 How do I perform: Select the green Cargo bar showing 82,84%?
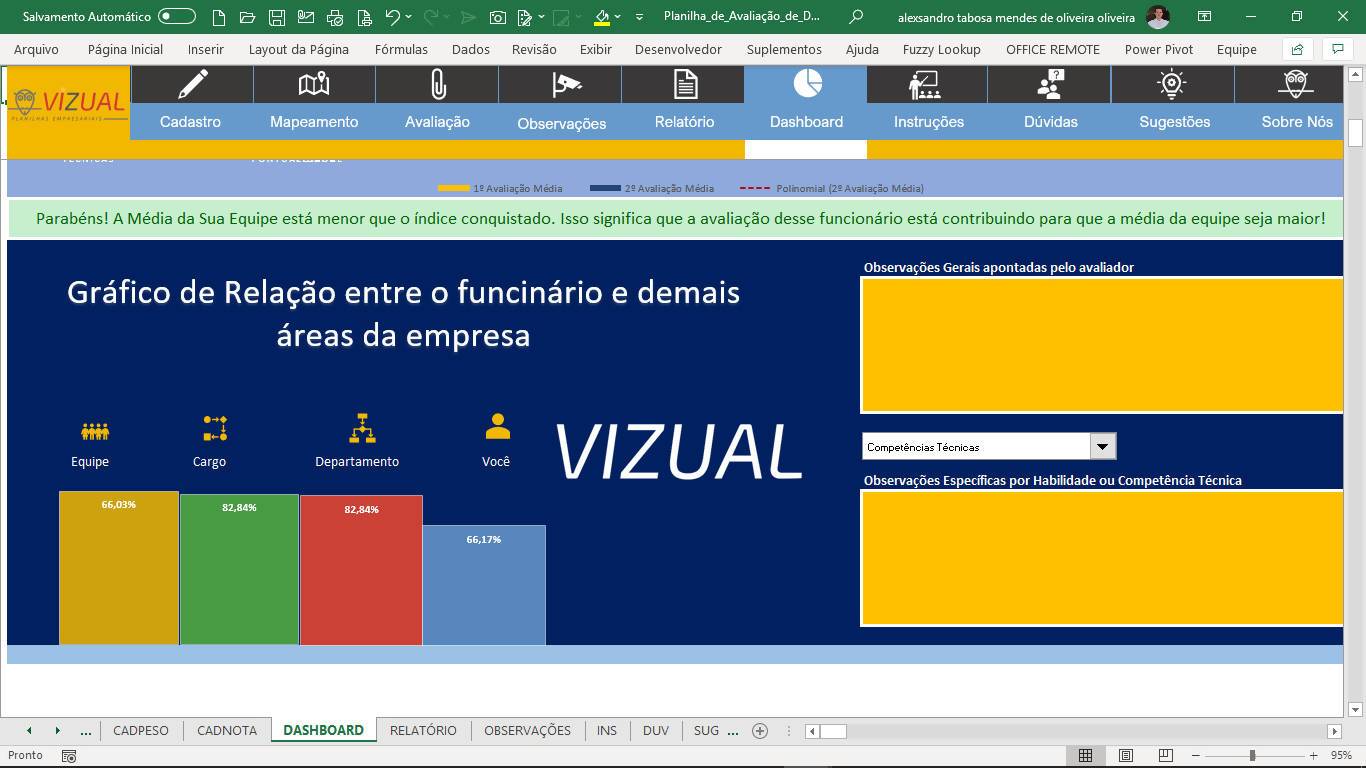[239, 570]
